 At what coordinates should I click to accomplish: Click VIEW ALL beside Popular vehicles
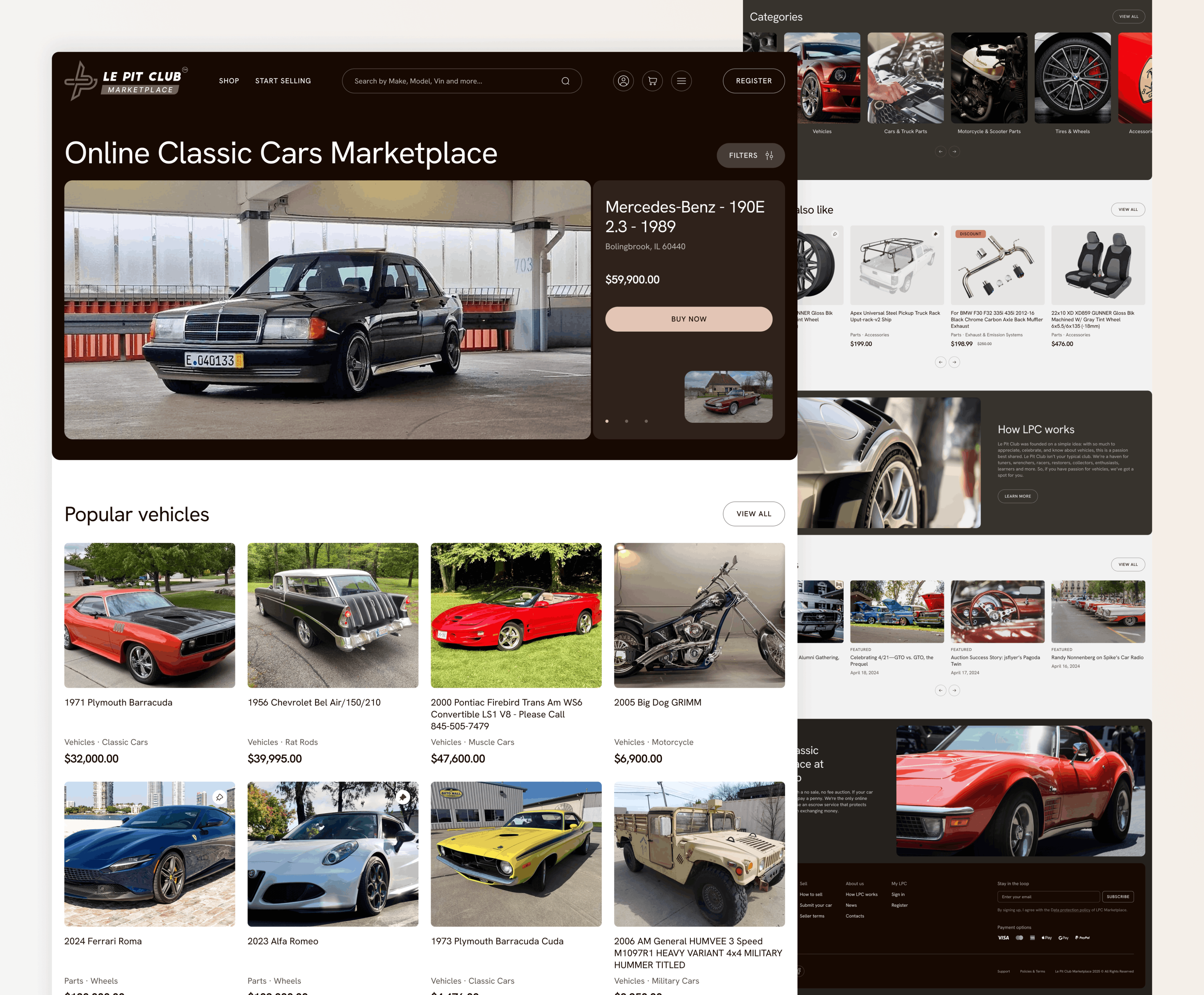[754, 514]
